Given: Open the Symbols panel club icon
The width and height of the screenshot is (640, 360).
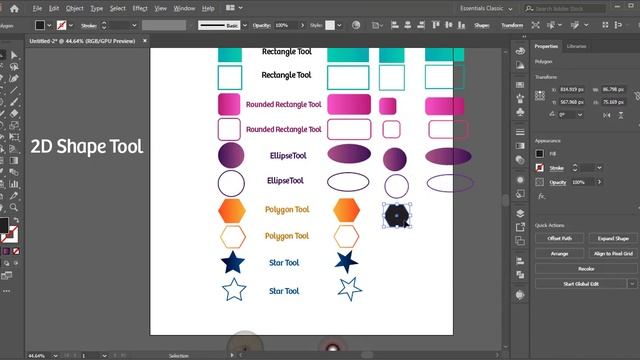Looking at the screenshot, I should click(x=520, y=112).
